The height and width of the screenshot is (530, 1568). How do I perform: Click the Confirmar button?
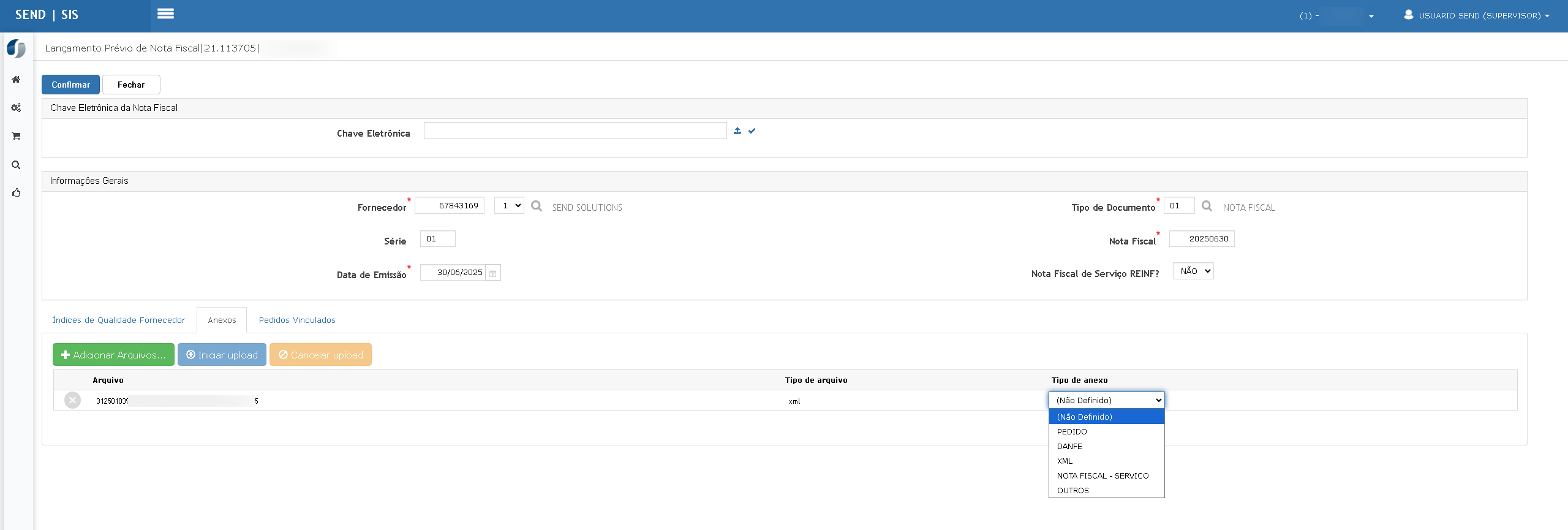tap(70, 85)
